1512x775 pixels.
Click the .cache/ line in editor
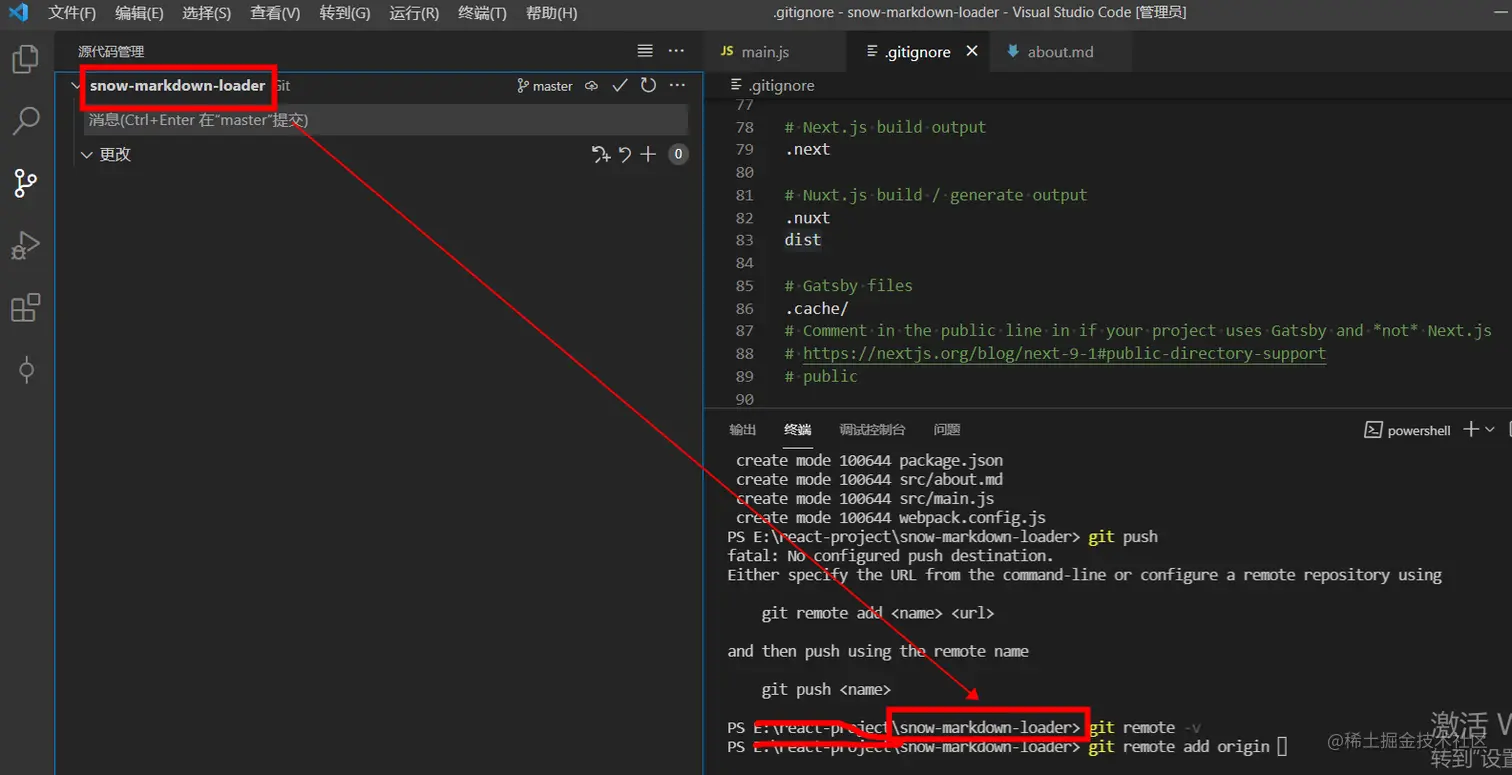pos(817,308)
